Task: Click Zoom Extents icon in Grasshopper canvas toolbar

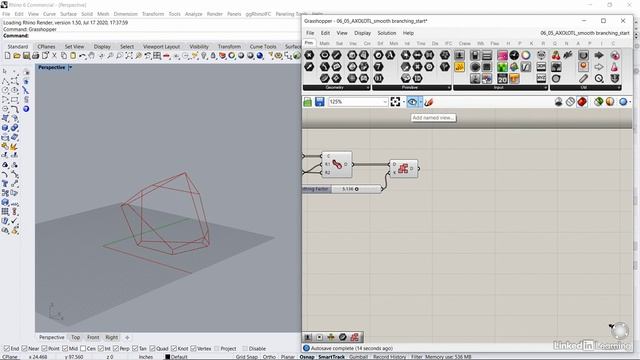Action: click(x=395, y=102)
